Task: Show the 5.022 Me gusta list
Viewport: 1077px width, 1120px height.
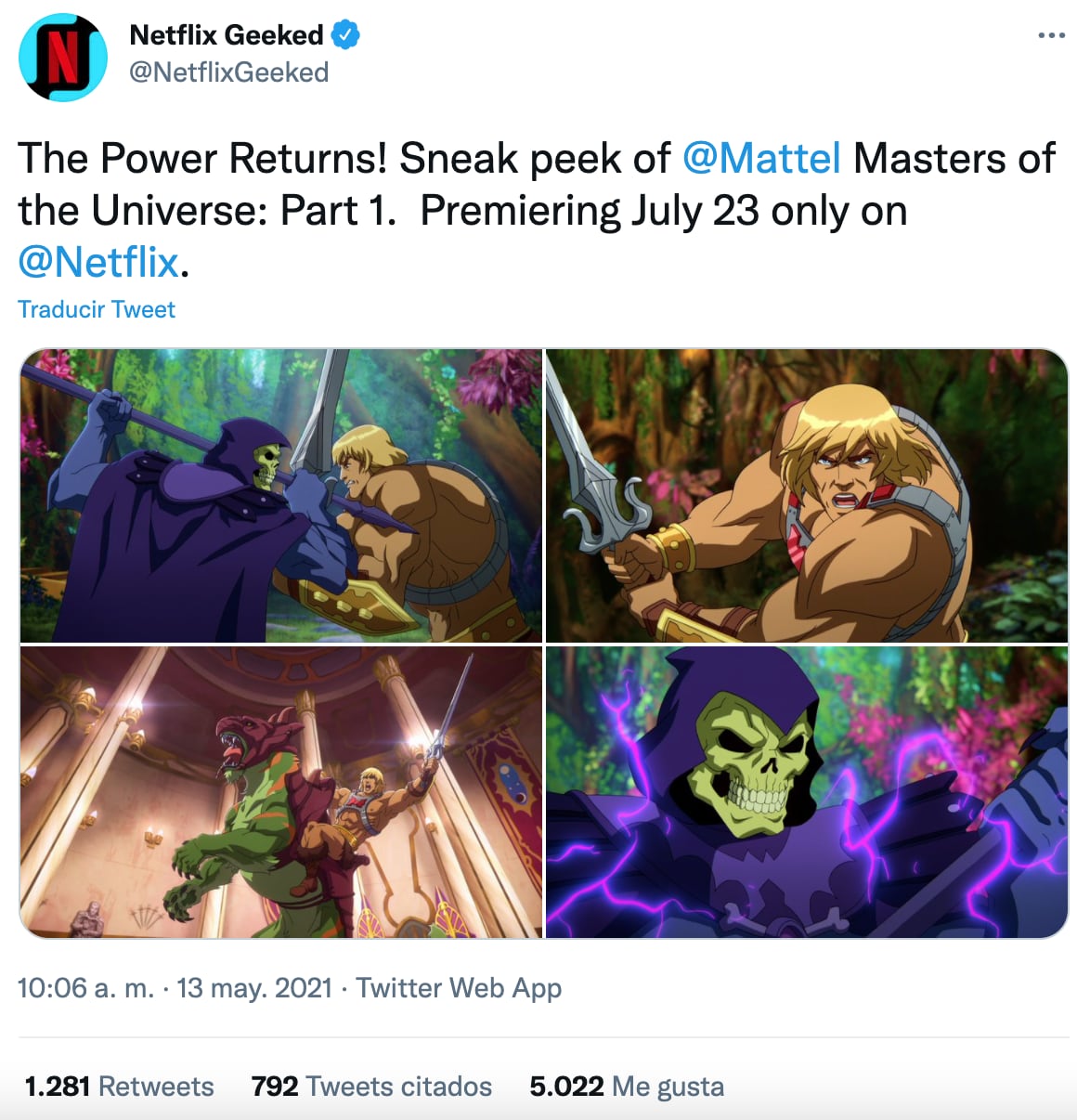Action: coord(627,1087)
